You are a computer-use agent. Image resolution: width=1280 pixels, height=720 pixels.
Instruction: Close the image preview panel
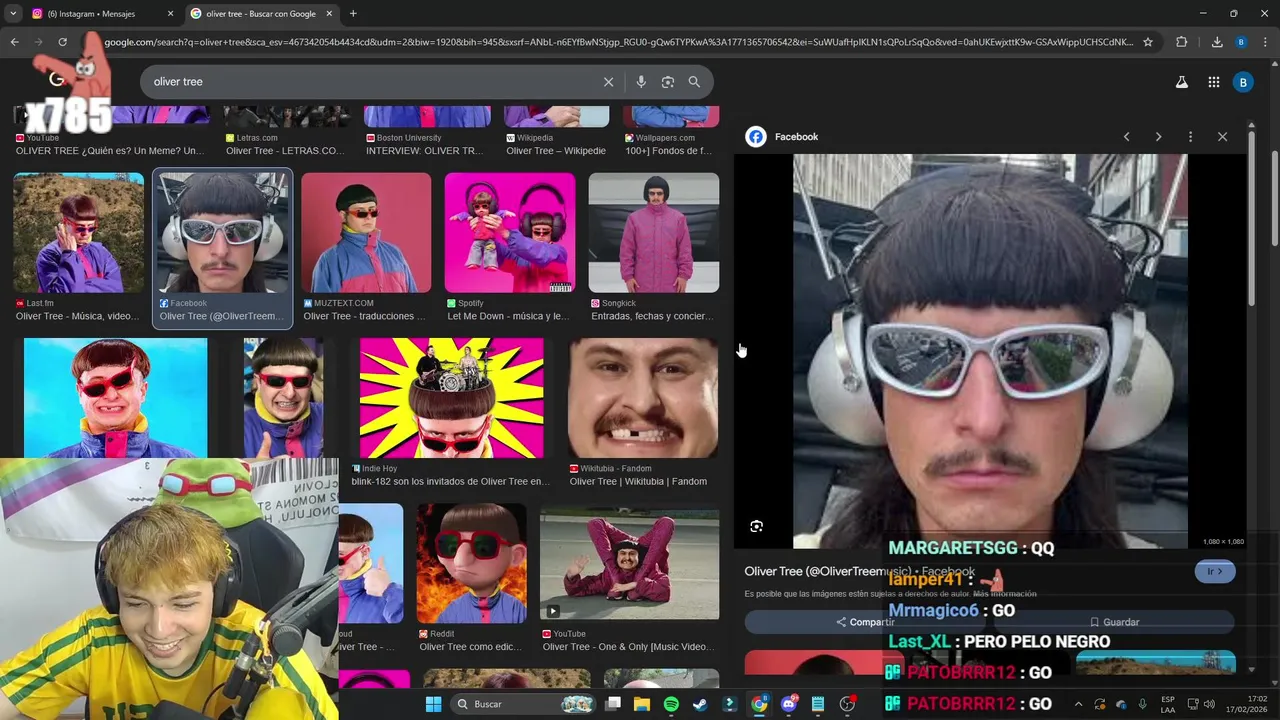pos(1222,137)
